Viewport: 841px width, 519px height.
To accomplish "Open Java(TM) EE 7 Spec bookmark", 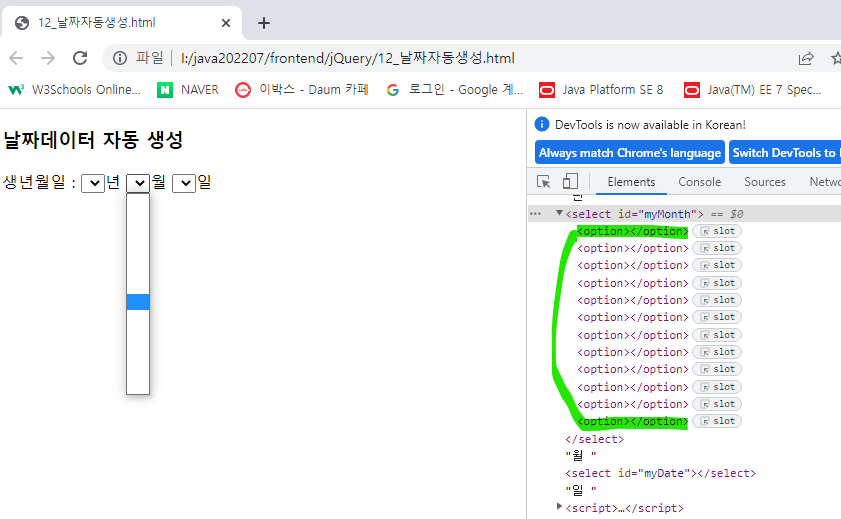I will click(x=753, y=90).
